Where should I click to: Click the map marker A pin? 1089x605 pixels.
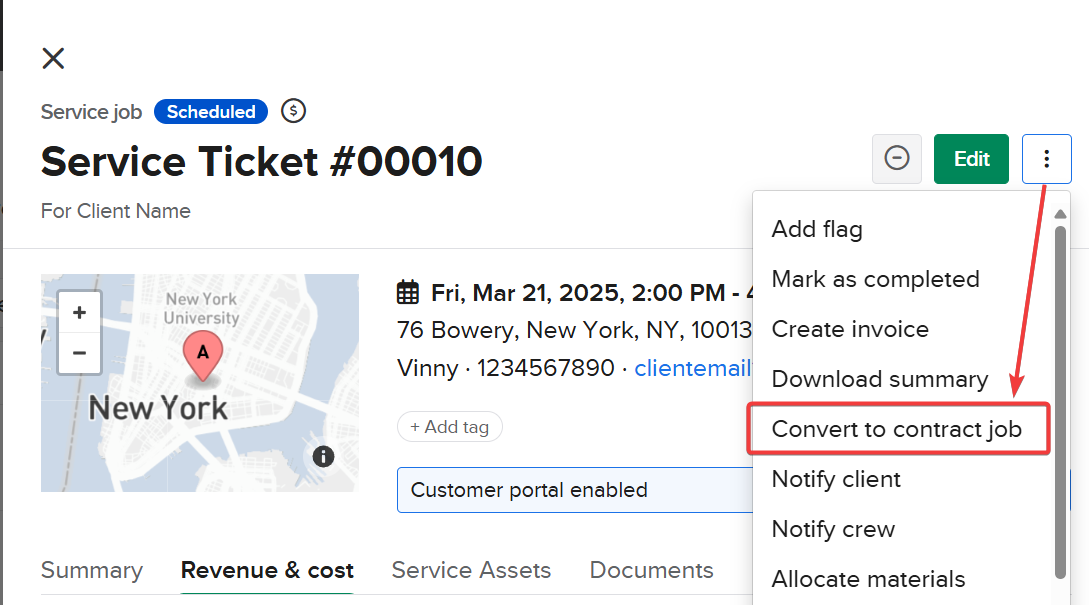204,357
